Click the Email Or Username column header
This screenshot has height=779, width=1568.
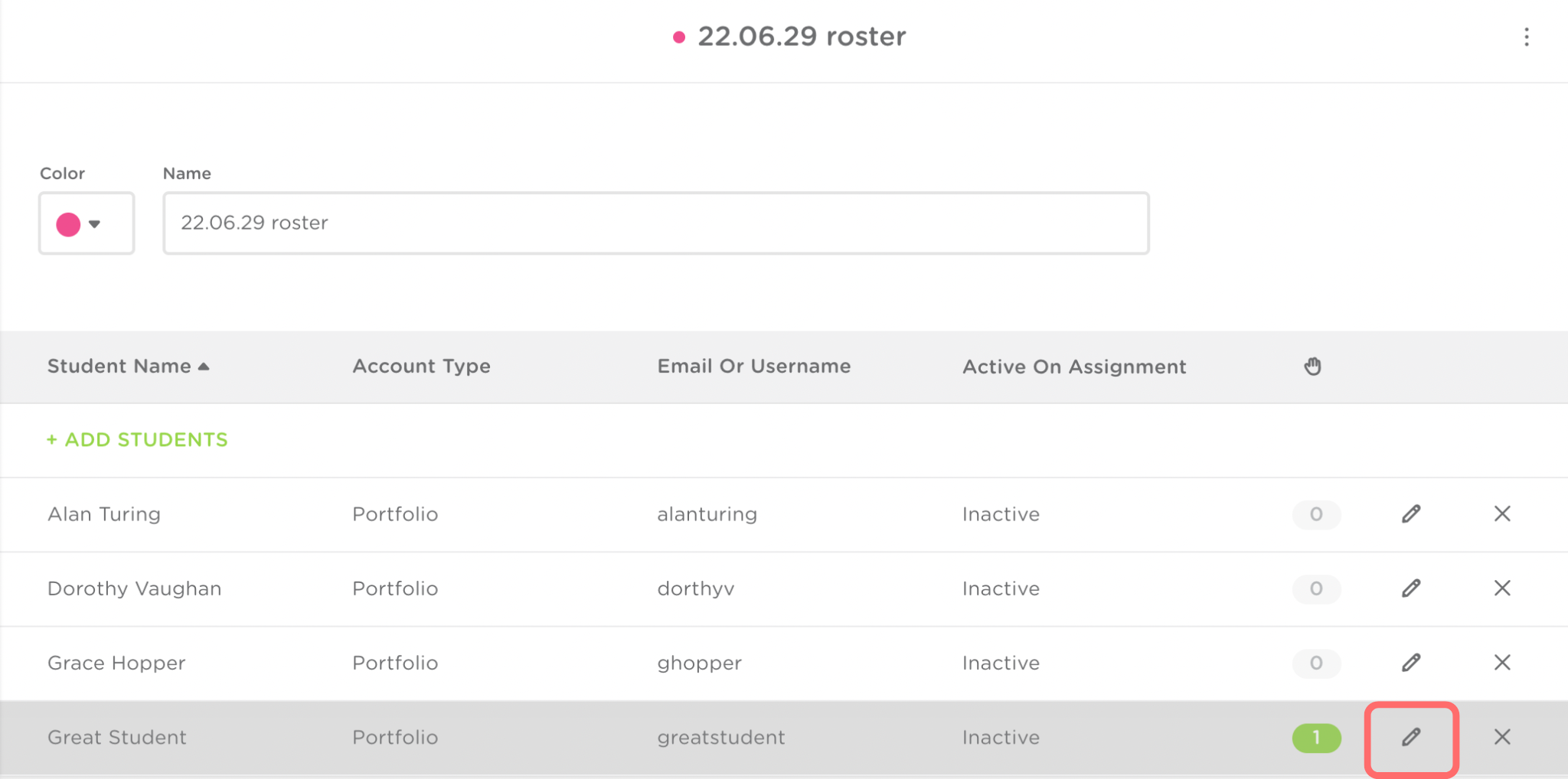[753, 367]
